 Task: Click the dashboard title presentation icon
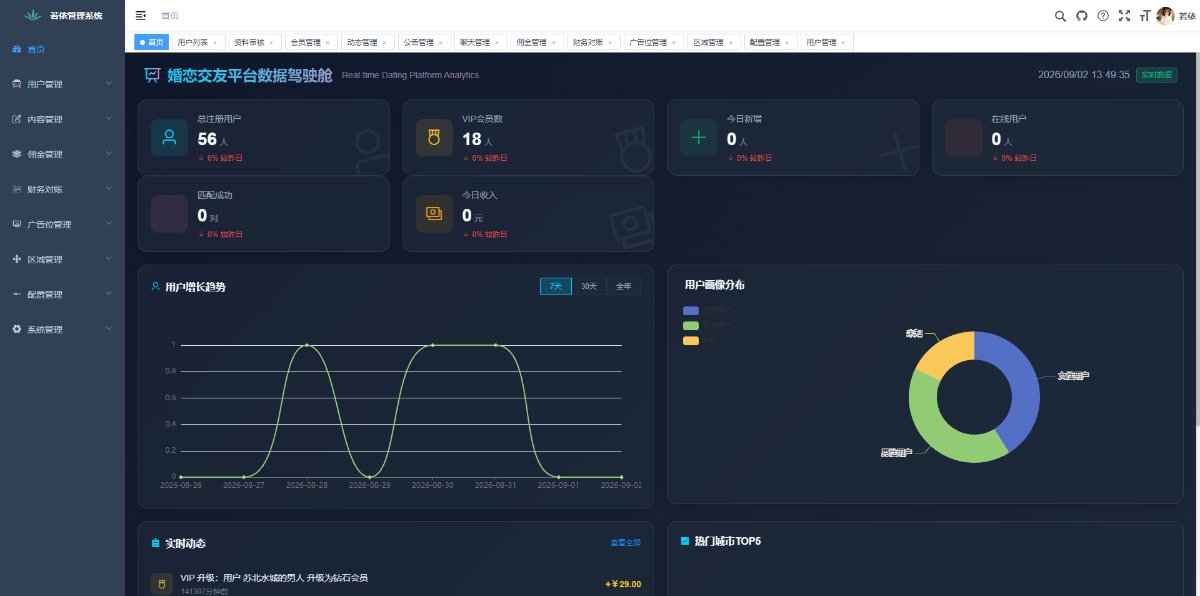click(x=152, y=74)
